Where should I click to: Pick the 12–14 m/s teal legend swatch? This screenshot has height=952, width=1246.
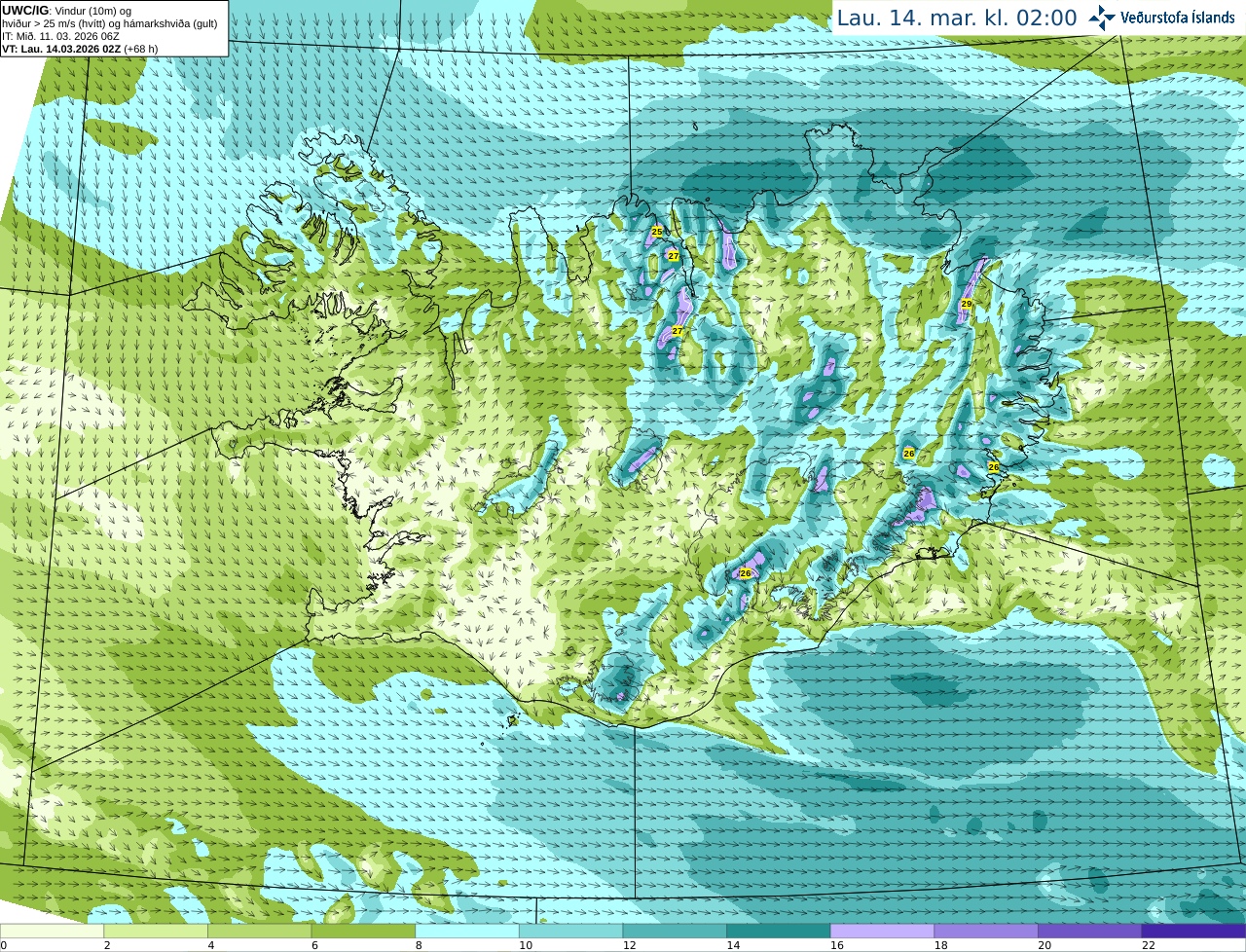point(675,932)
